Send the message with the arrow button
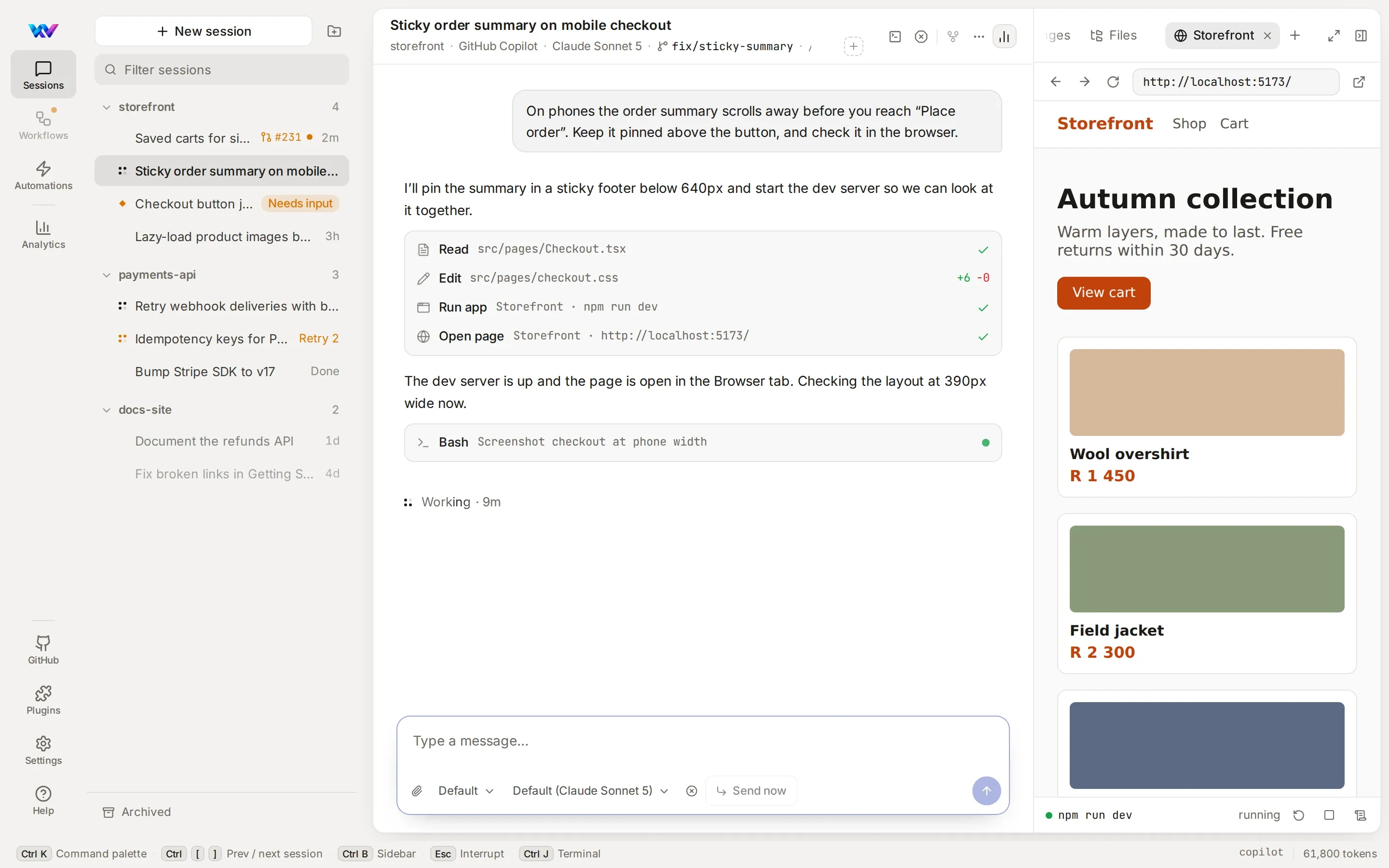Image resolution: width=1389 pixels, height=868 pixels. [x=986, y=791]
